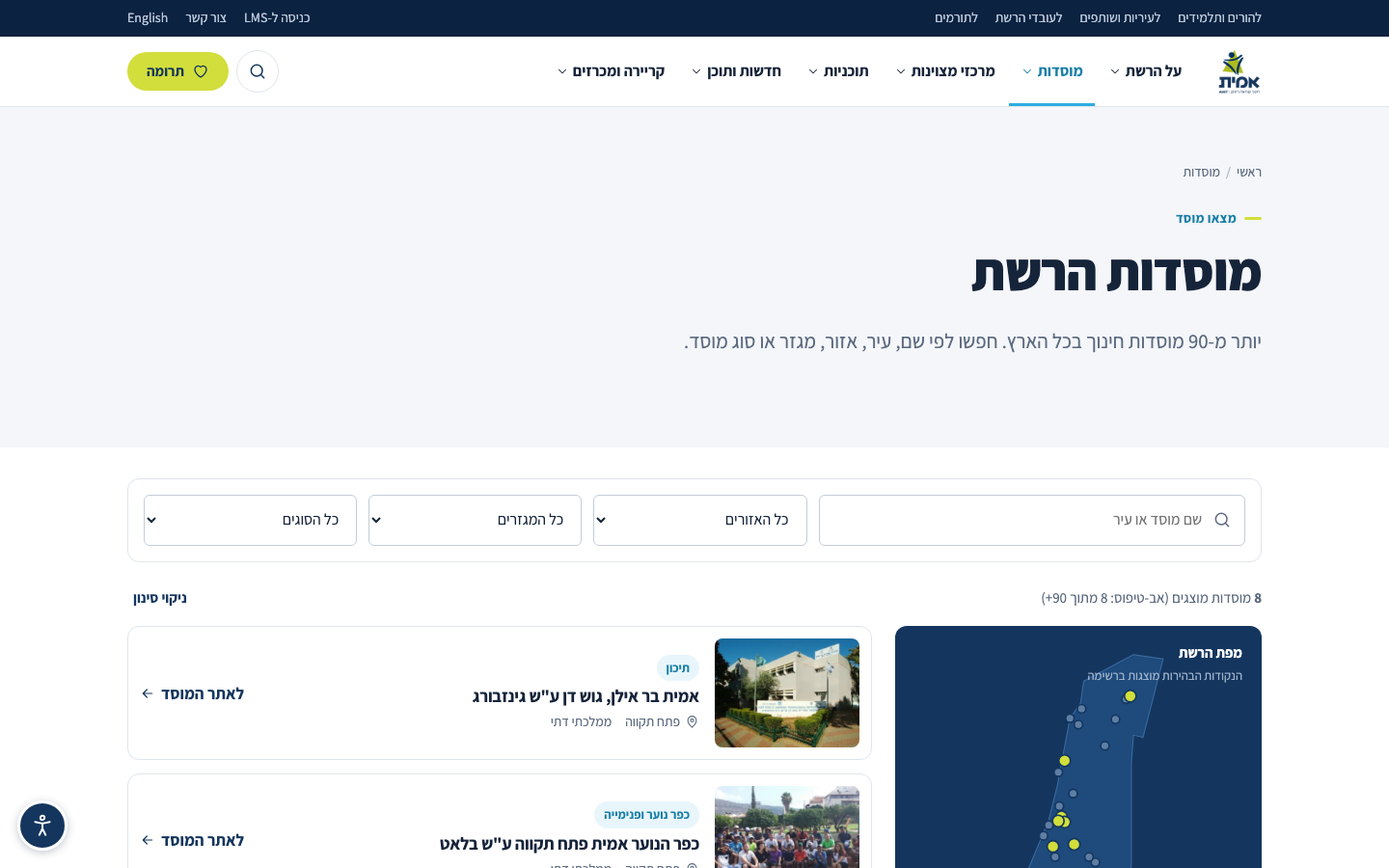This screenshot has width=1389, height=868.
Task: Click the arrow beside לאתר המוסד for בר אילן
Action: [x=148, y=693]
